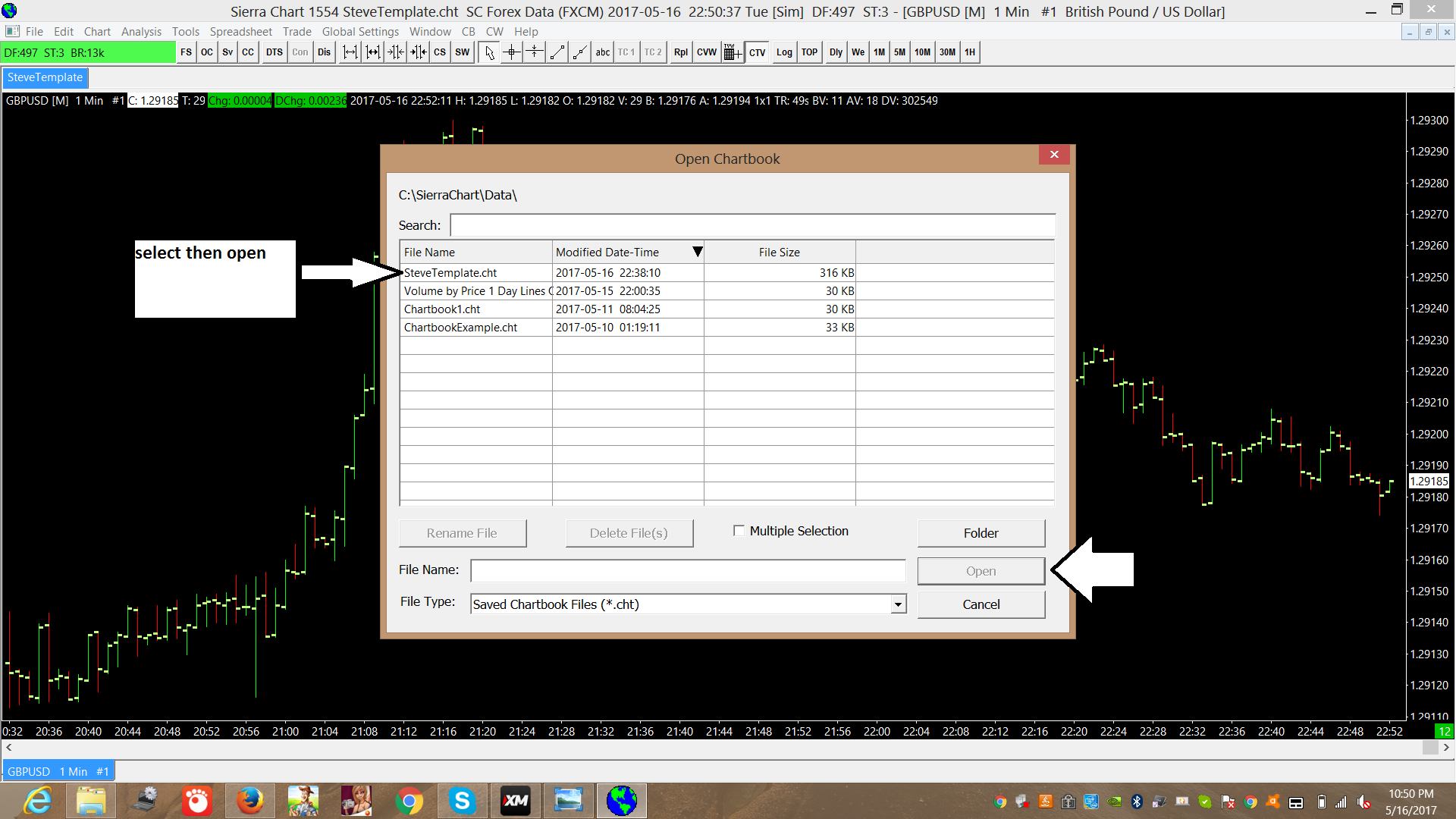The height and width of the screenshot is (819, 1456).
Task: Toggle the CTV toolbar button
Action: pyautogui.click(x=757, y=52)
